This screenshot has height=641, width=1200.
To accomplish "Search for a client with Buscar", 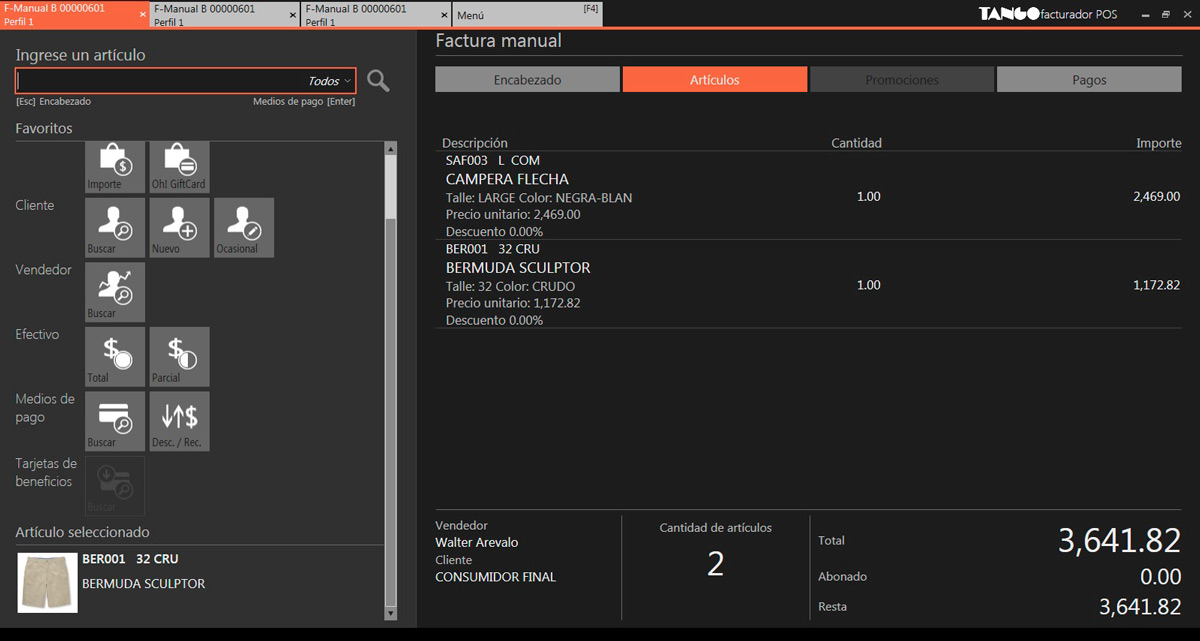I will [115, 227].
